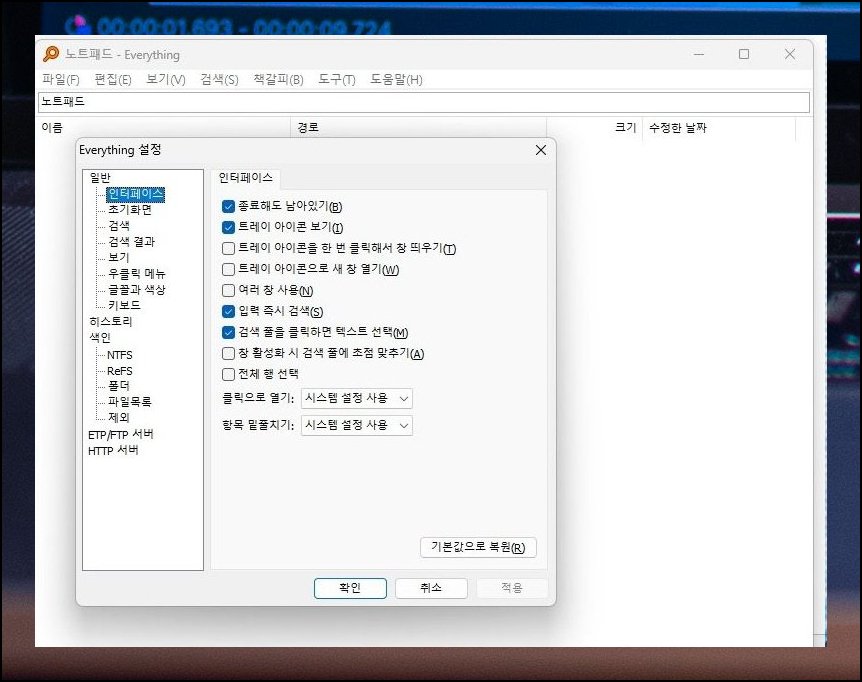Open the 보기(V) menu
Image resolution: width=862 pixels, height=682 pixels.
coord(165,80)
